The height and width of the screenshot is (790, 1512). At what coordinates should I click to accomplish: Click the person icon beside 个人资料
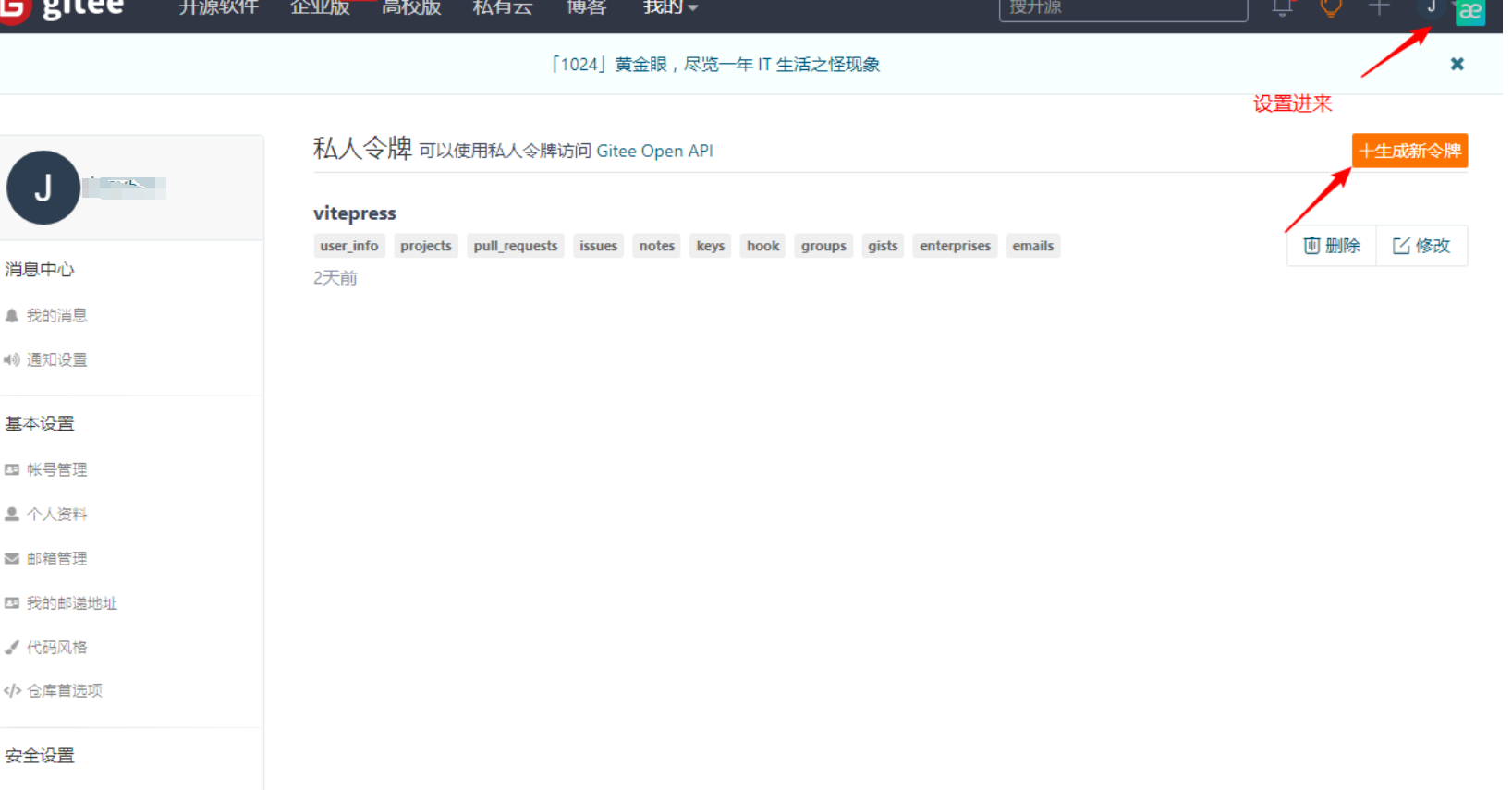(12, 514)
